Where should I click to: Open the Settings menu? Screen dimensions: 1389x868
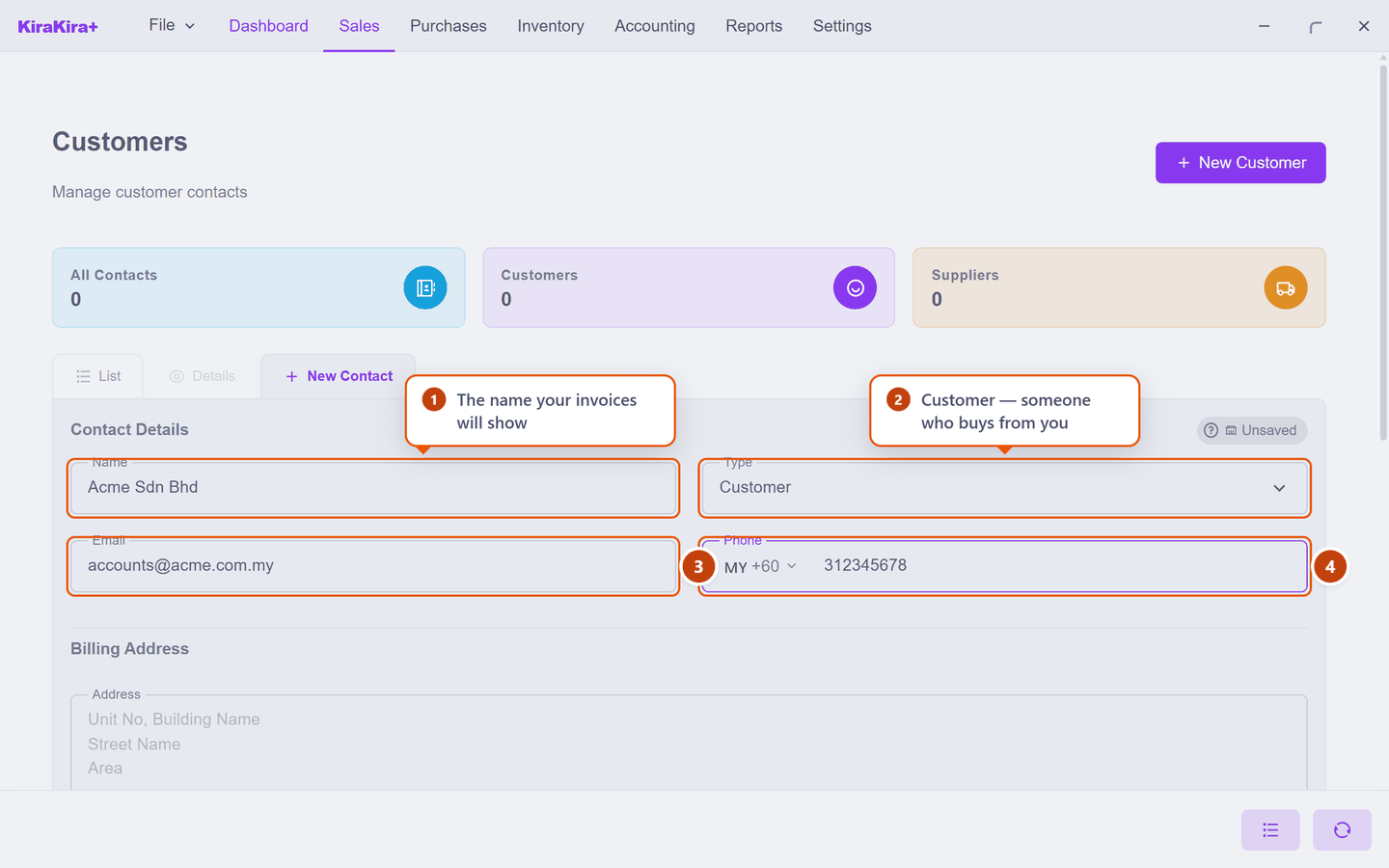coord(842,26)
